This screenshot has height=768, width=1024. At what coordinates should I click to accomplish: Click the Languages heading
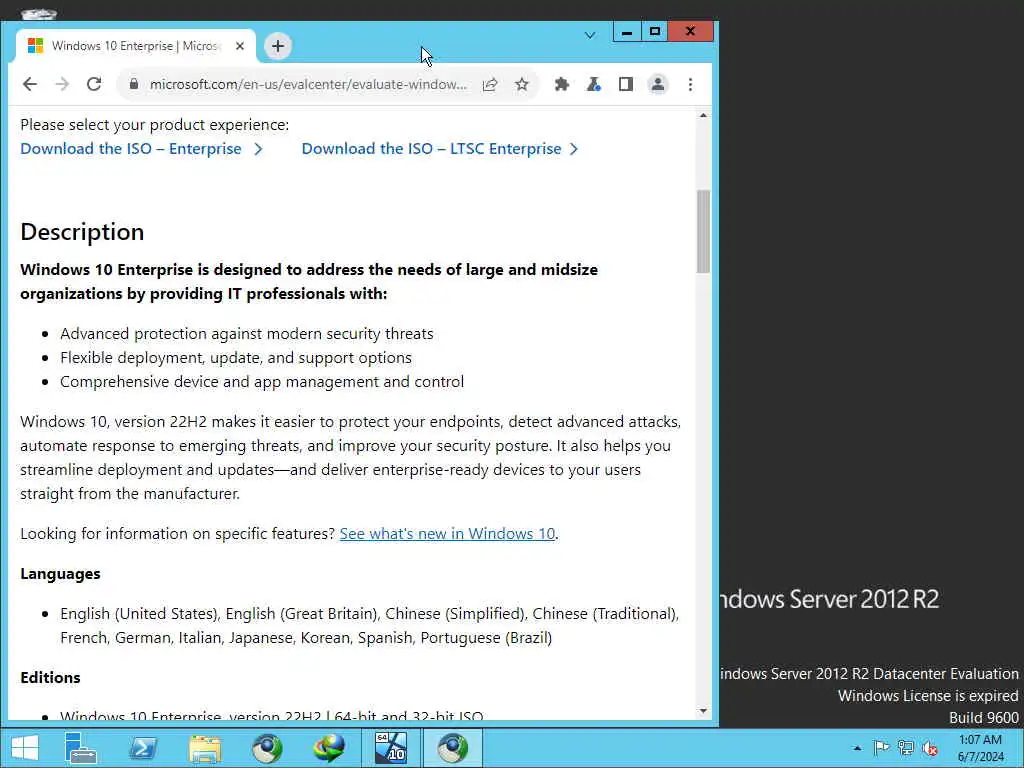[x=60, y=573]
